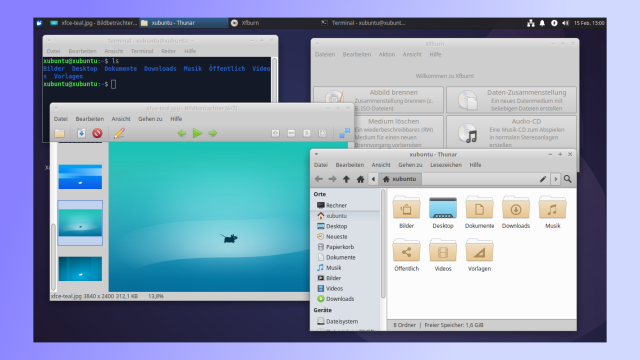Open file folder icon in Bildbetrachter toolbar
640x360 pixels.
[60, 133]
